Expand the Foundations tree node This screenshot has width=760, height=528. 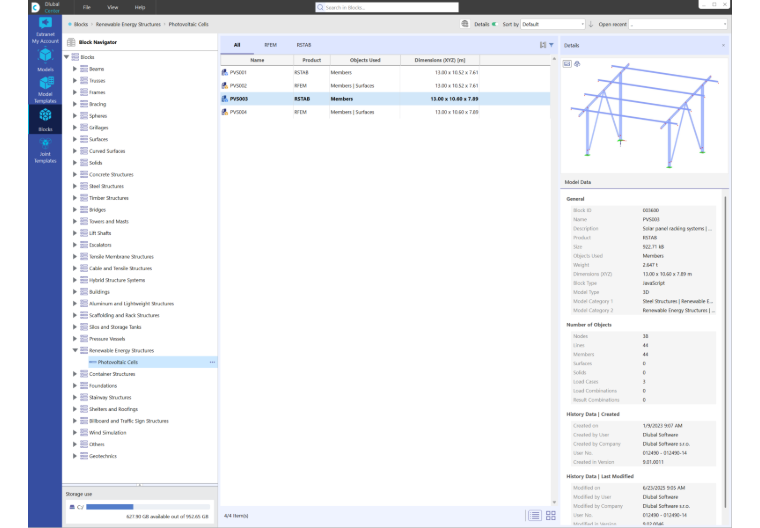[x=75, y=385]
